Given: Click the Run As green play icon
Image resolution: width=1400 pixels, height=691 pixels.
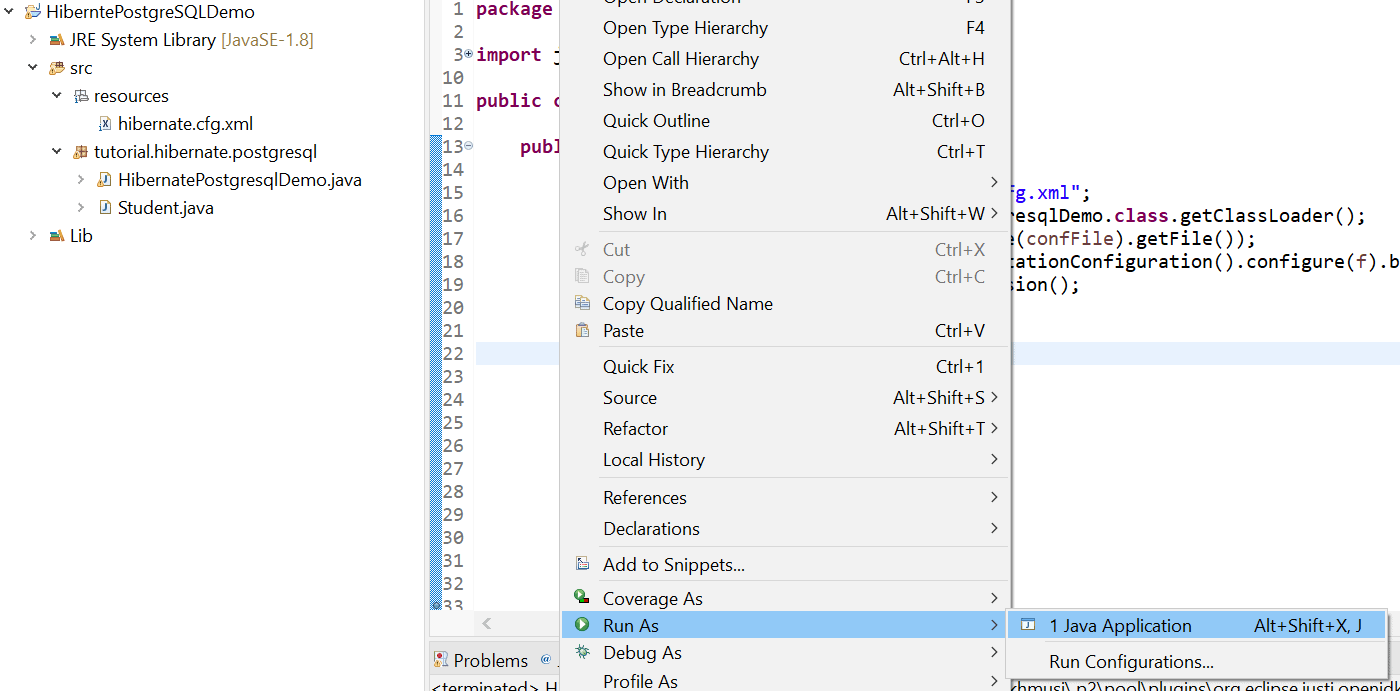Looking at the screenshot, I should pos(582,625).
